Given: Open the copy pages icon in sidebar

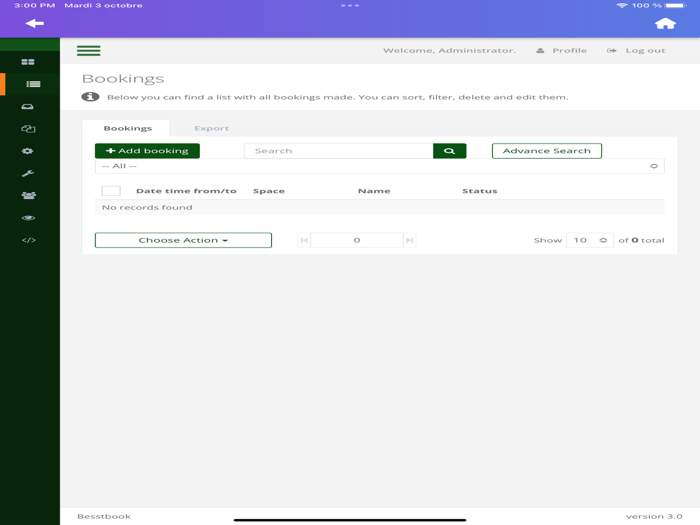Looking at the screenshot, I should pos(28,129).
